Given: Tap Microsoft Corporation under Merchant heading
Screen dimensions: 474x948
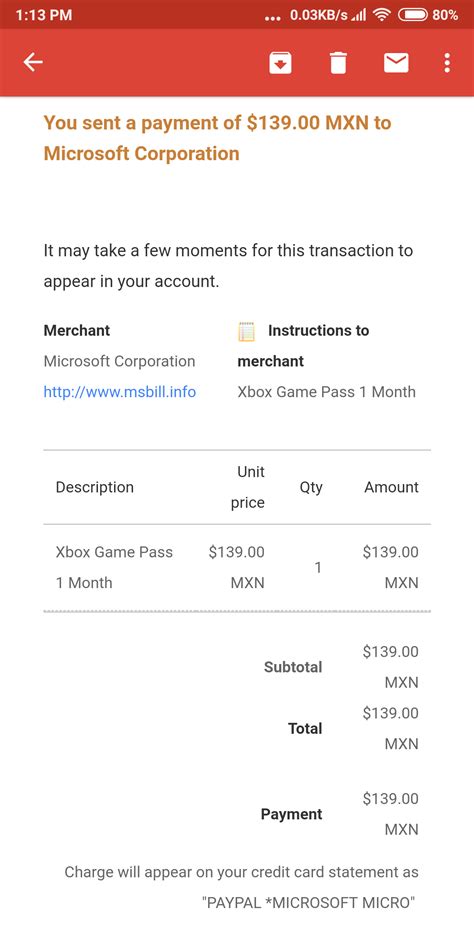Looking at the screenshot, I should pyautogui.click(x=119, y=362).
